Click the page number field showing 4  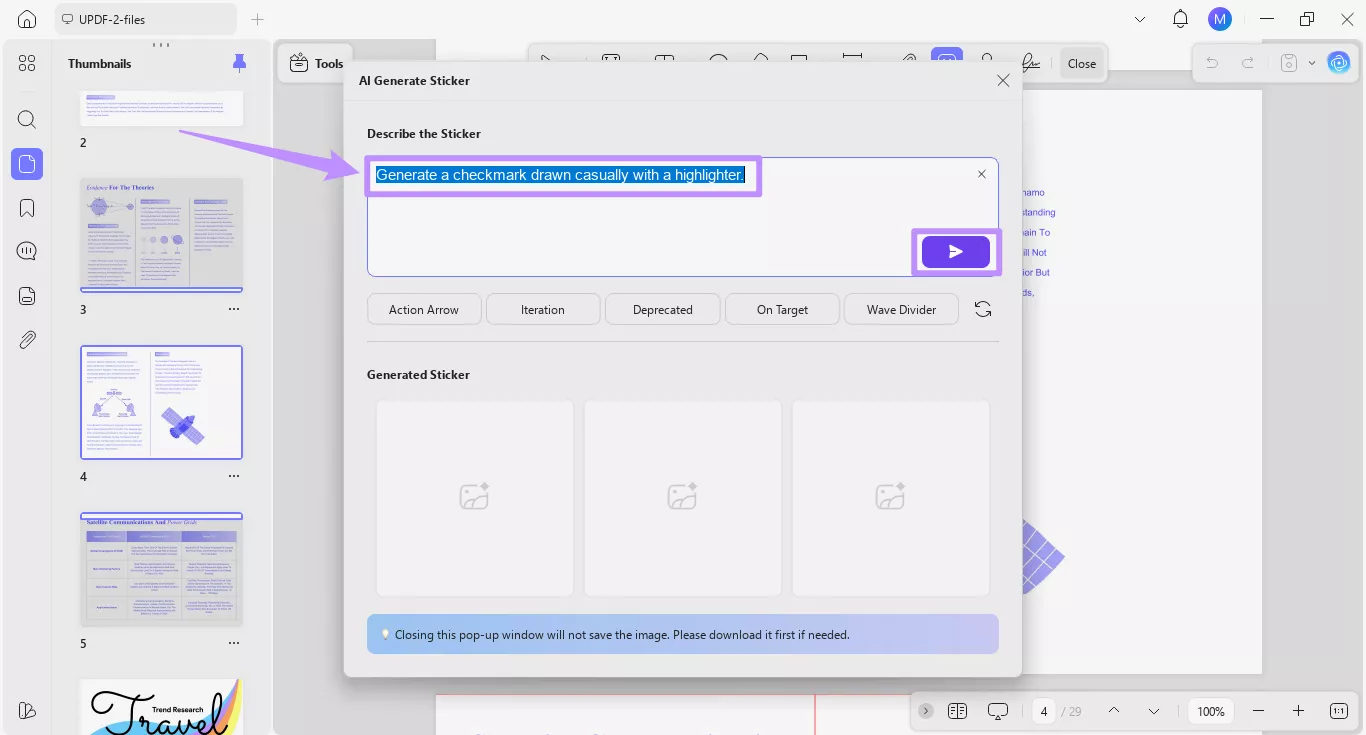click(1044, 711)
